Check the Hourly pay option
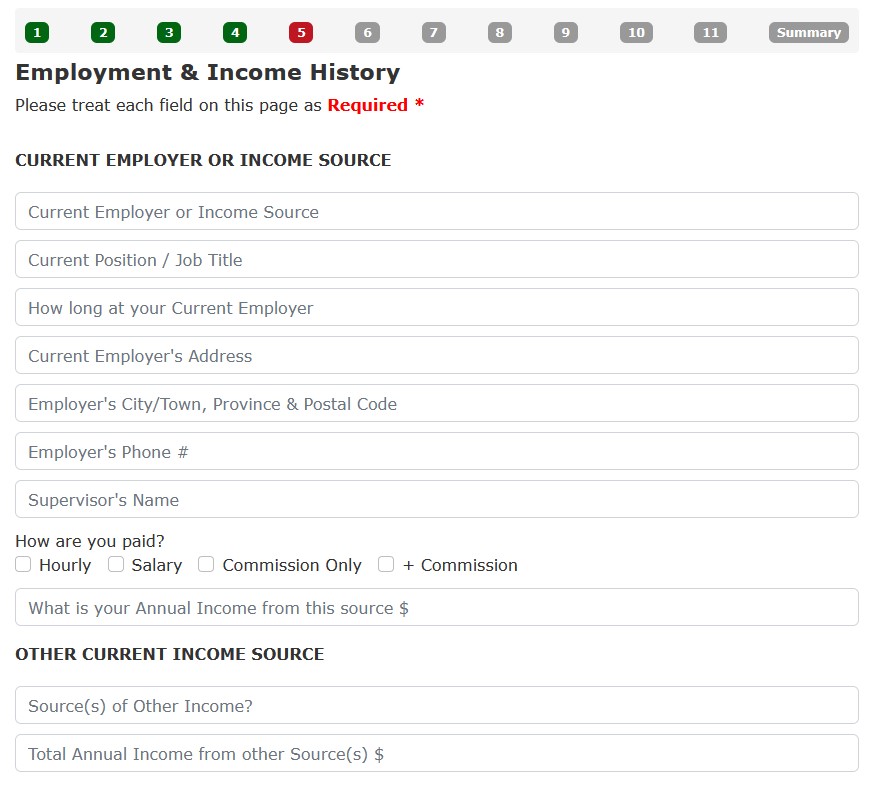 click(24, 565)
